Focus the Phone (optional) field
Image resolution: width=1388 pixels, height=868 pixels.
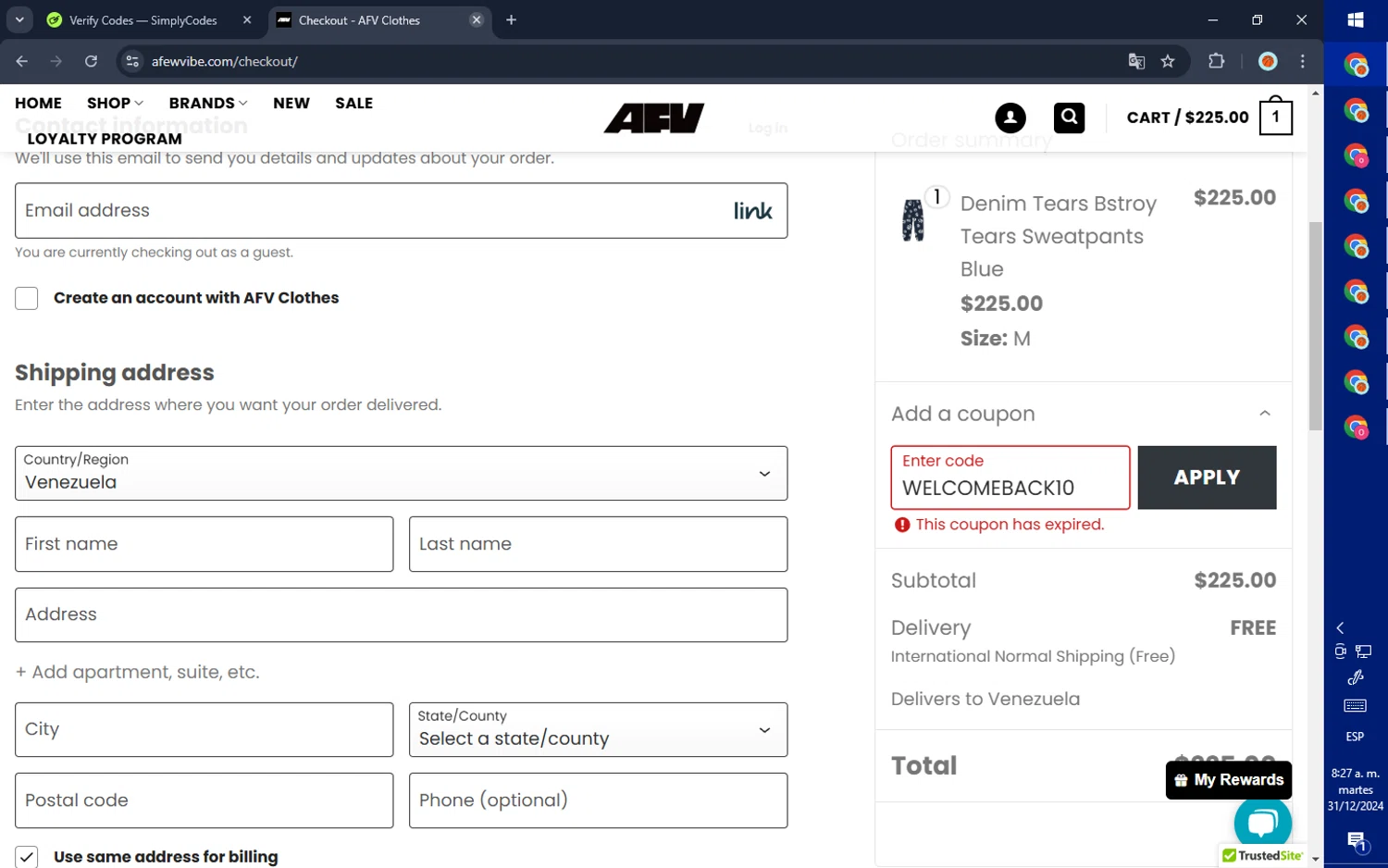pos(598,800)
